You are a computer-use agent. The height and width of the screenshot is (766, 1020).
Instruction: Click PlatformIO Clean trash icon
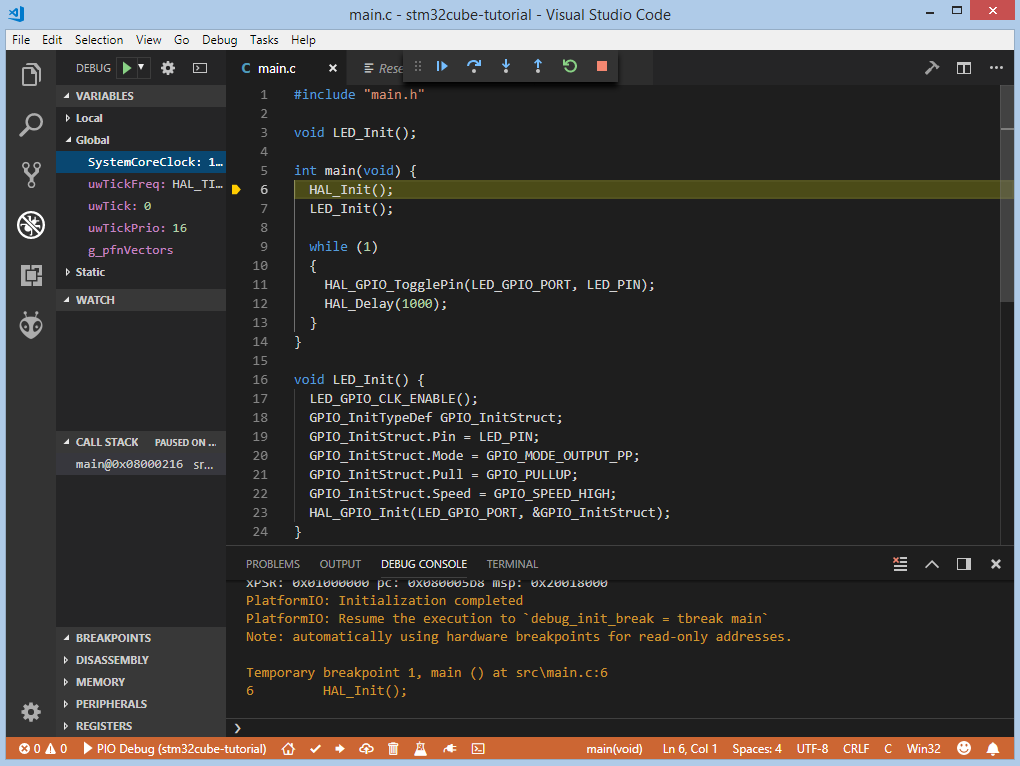point(393,749)
